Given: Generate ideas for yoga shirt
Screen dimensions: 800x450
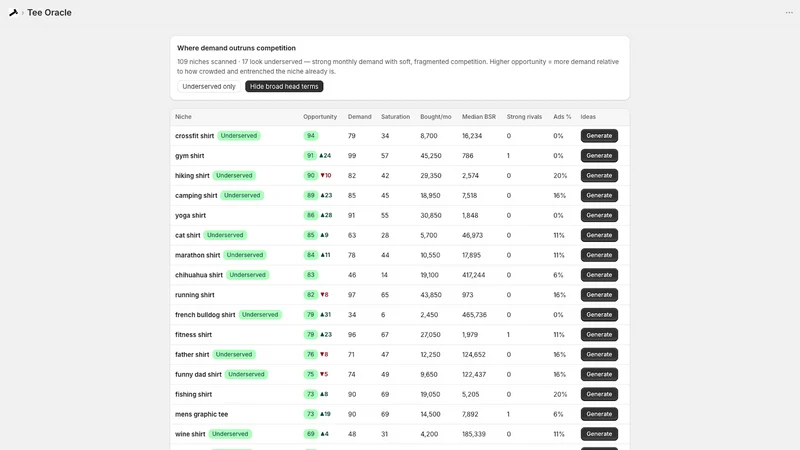Looking at the screenshot, I should click(599, 215).
